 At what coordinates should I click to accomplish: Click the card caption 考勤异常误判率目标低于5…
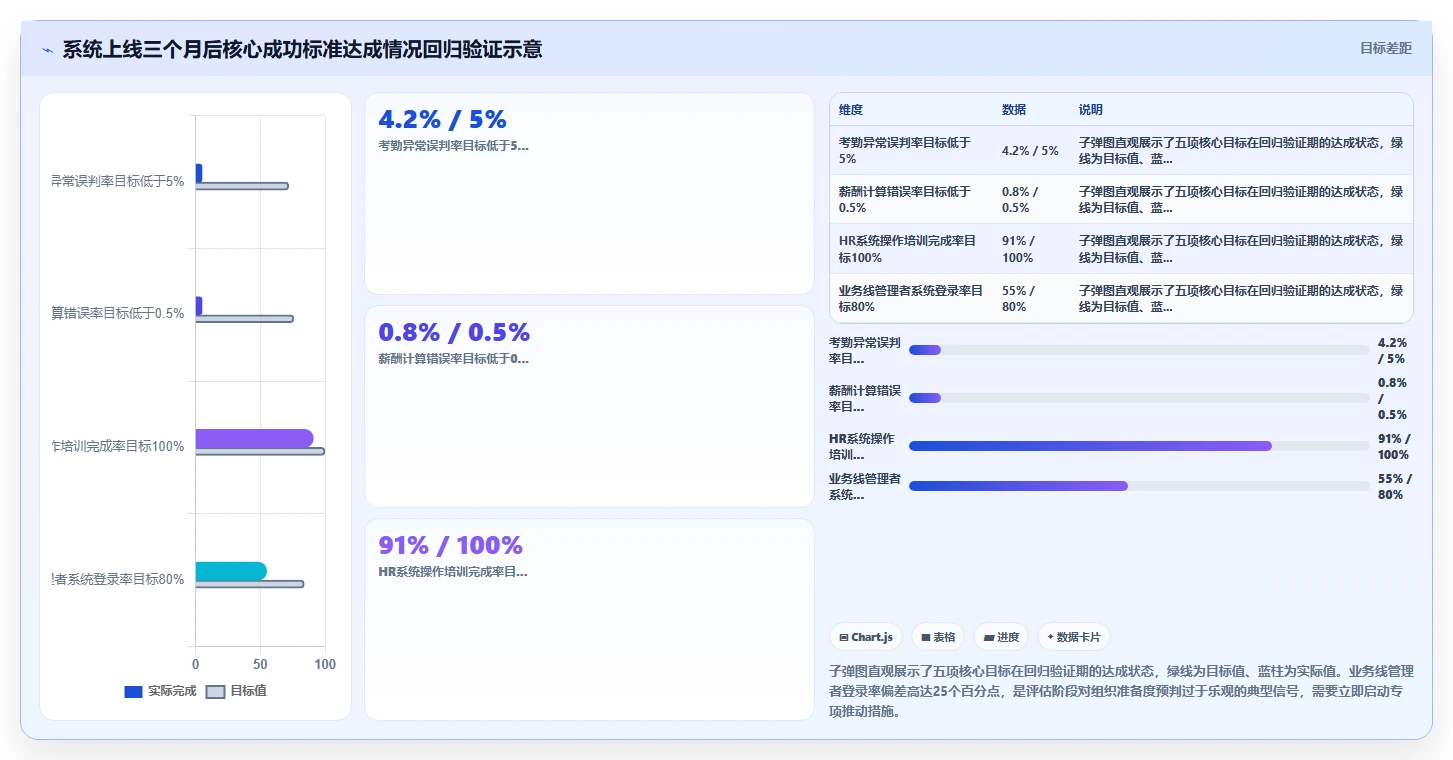point(453,146)
